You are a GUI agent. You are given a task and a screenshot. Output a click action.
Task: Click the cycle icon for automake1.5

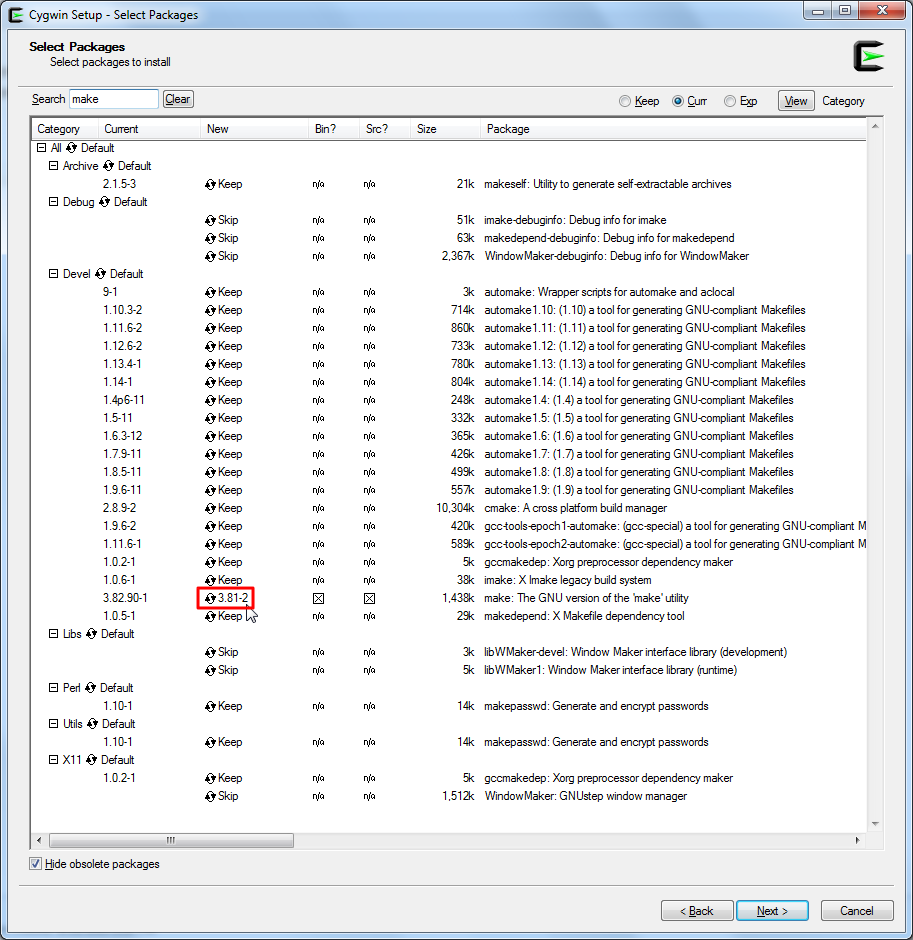pyautogui.click(x=210, y=418)
